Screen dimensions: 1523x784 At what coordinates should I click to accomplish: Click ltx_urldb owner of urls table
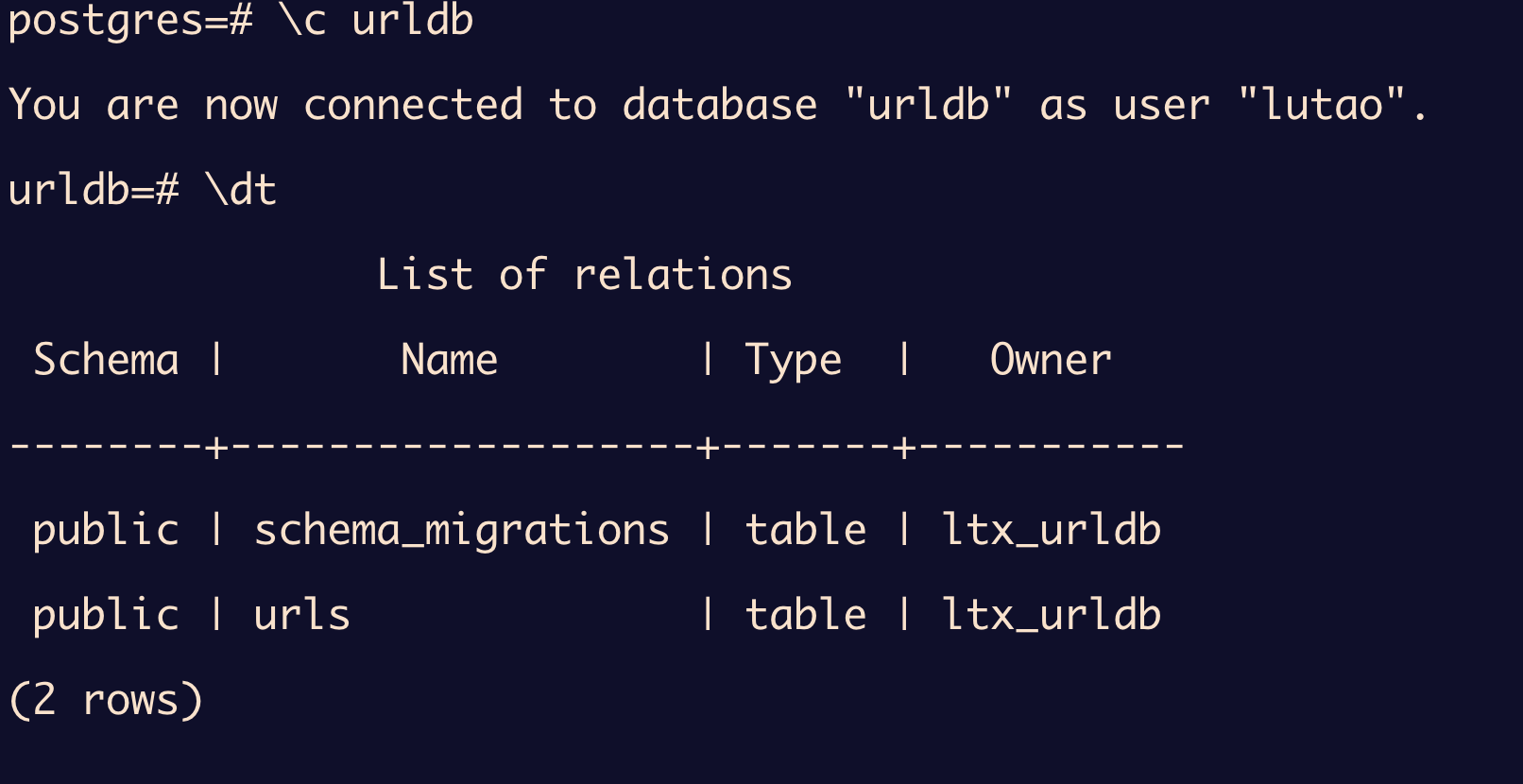tap(1051, 615)
